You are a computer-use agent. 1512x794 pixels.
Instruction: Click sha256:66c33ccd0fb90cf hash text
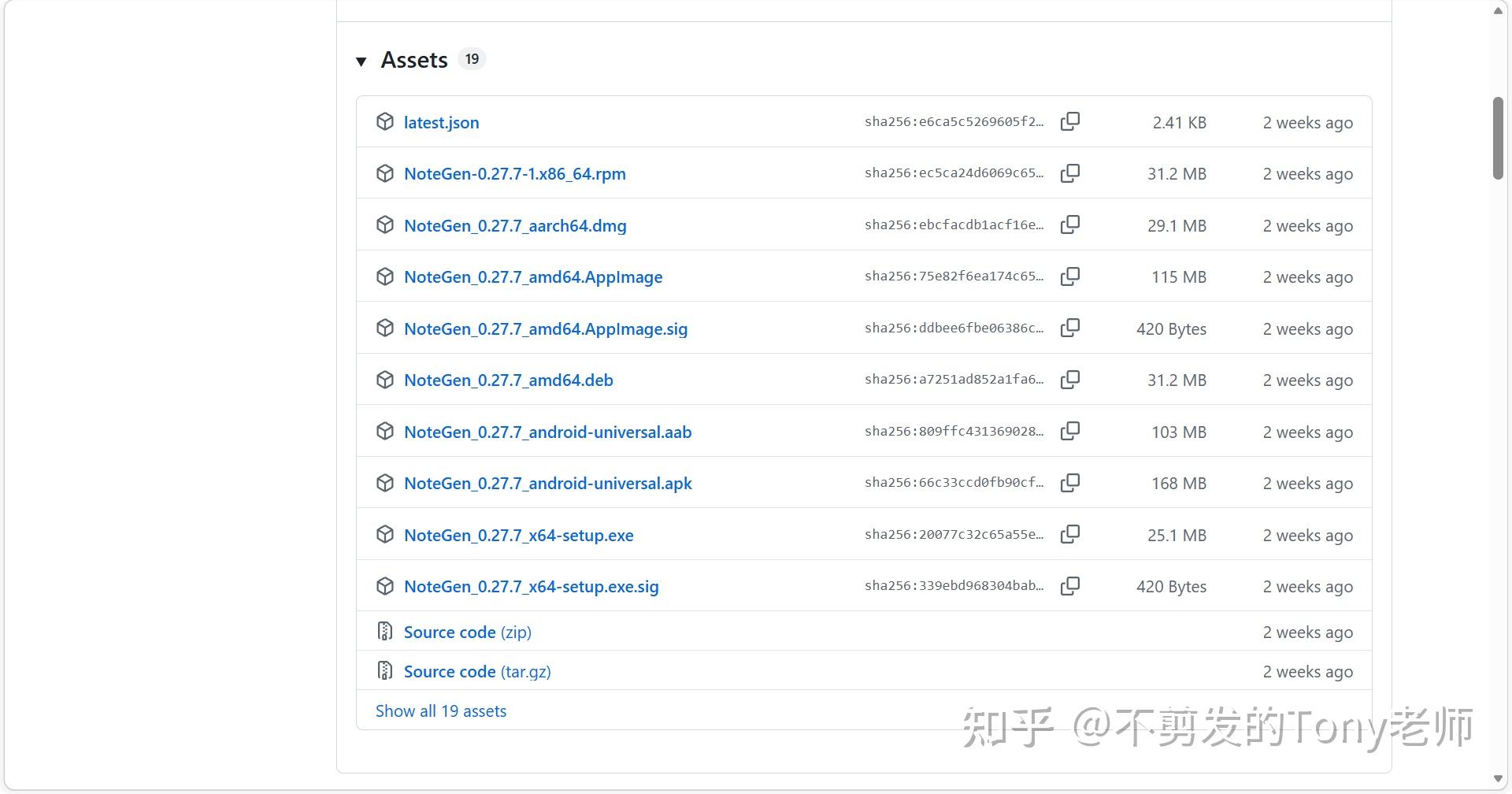click(x=954, y=483)
